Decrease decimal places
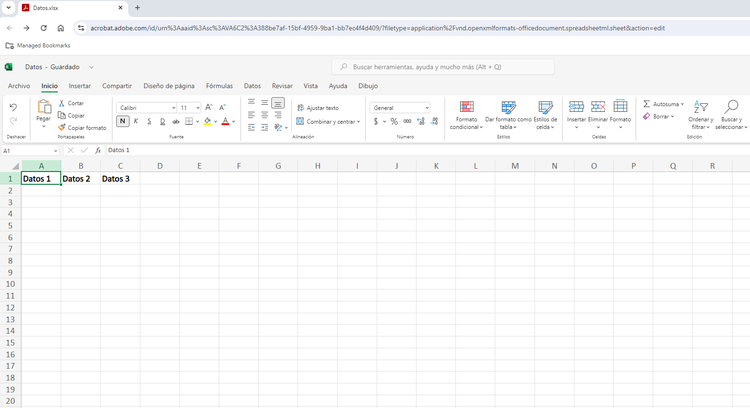750x408 pixels. coord(434,121)
